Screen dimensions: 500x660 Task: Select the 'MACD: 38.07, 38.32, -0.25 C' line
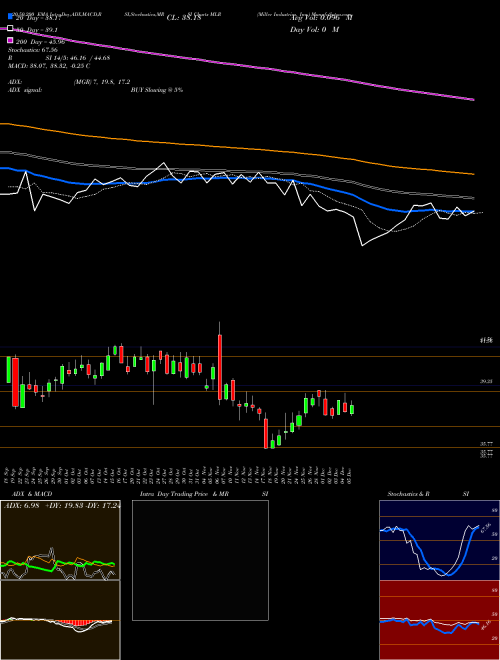pyautogui.click(x=49, y=66)
